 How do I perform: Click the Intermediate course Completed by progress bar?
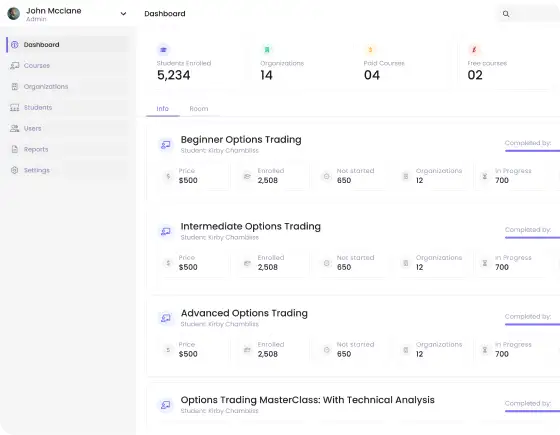point(532,238)
